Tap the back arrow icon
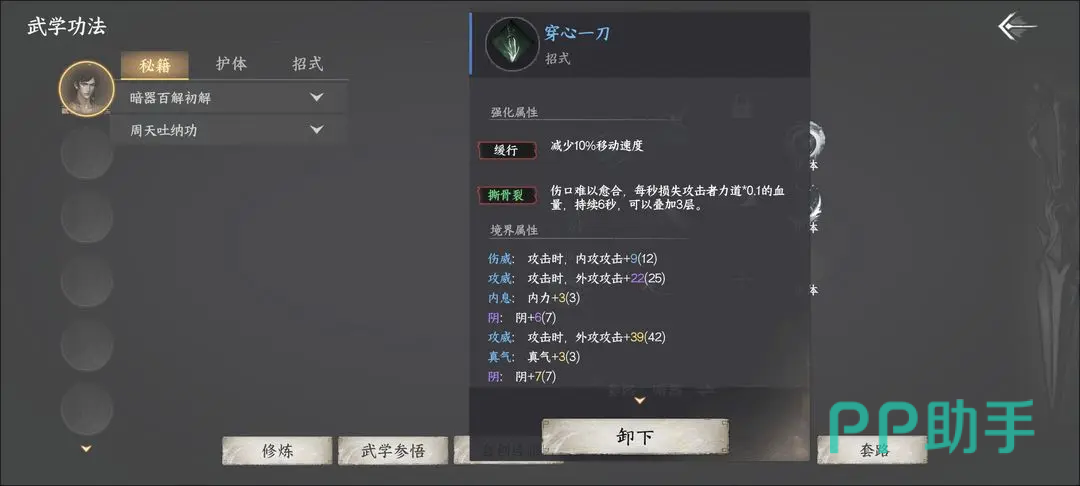The image size is (1080, 486). point(1016,27)
